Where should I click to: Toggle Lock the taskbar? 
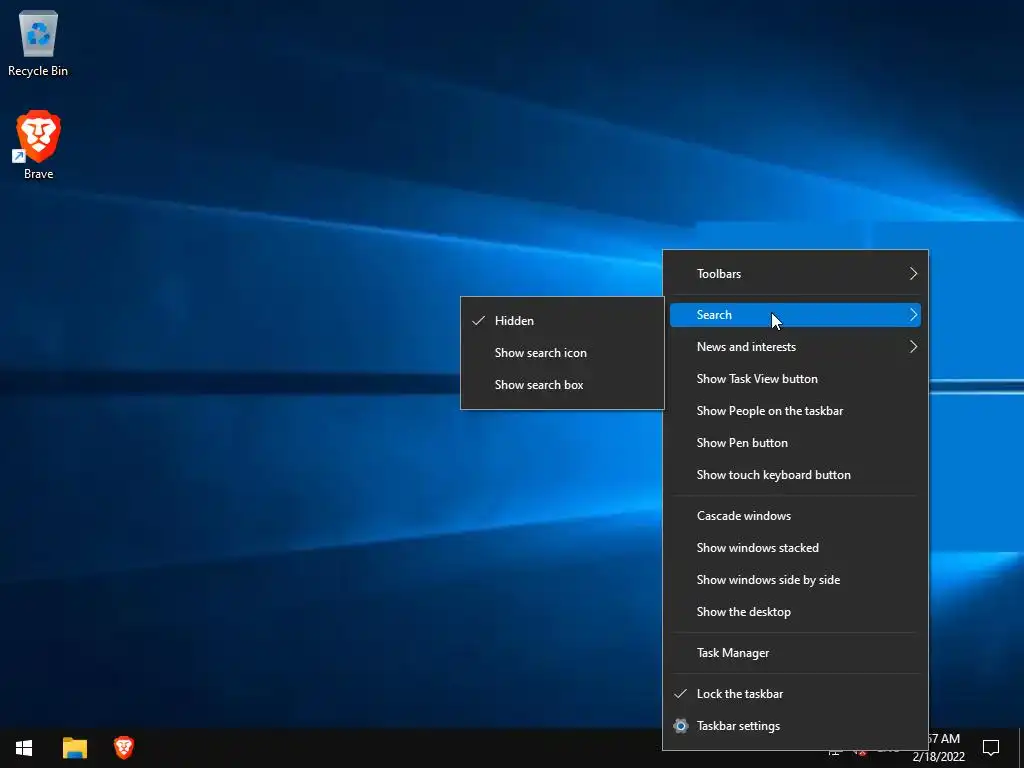[795, 694]
